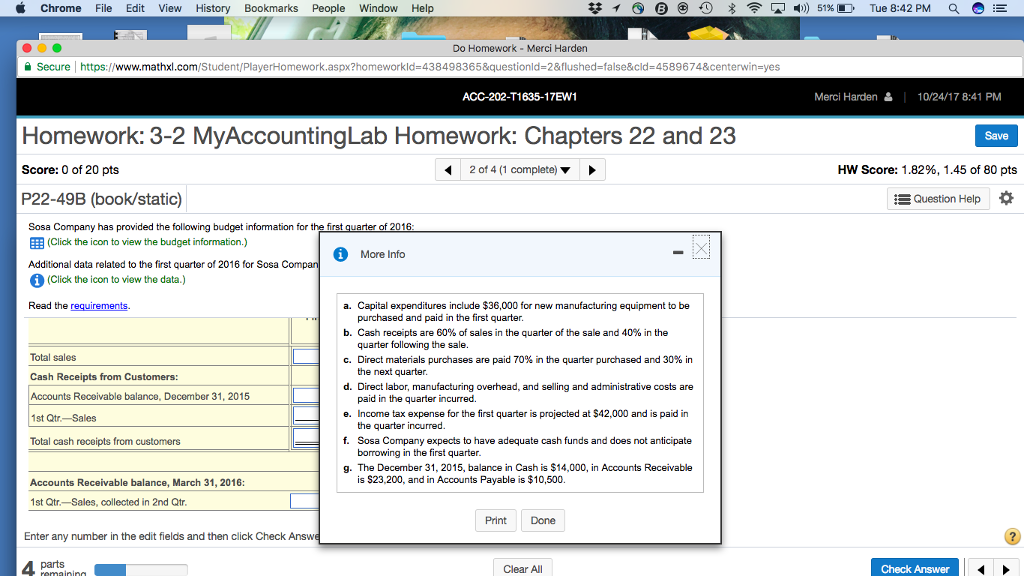Click the battery status icon
1024x576 pixels.
pos(846,8)
